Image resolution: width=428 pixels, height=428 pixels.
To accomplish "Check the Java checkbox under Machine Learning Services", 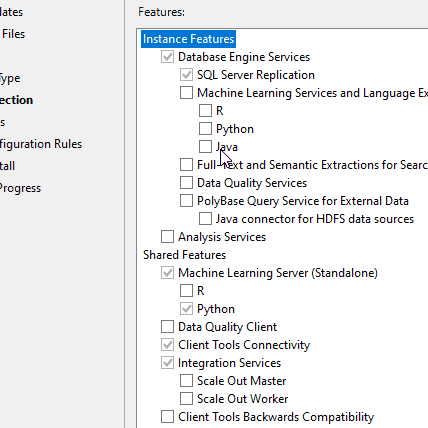I will 205,147.
